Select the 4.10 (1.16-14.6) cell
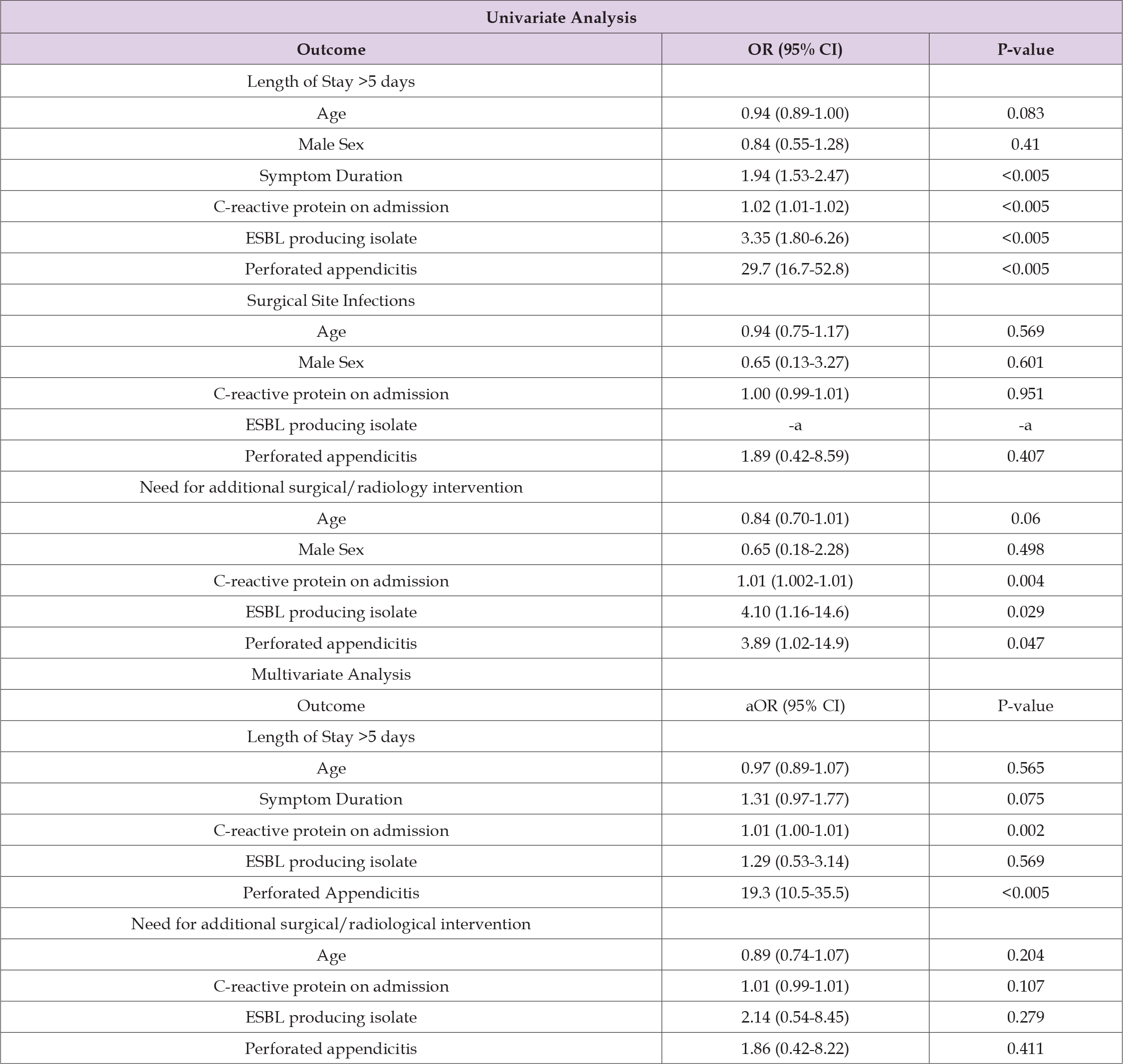The height and width of the screenshot is (1064, 1123). [795, 611]
